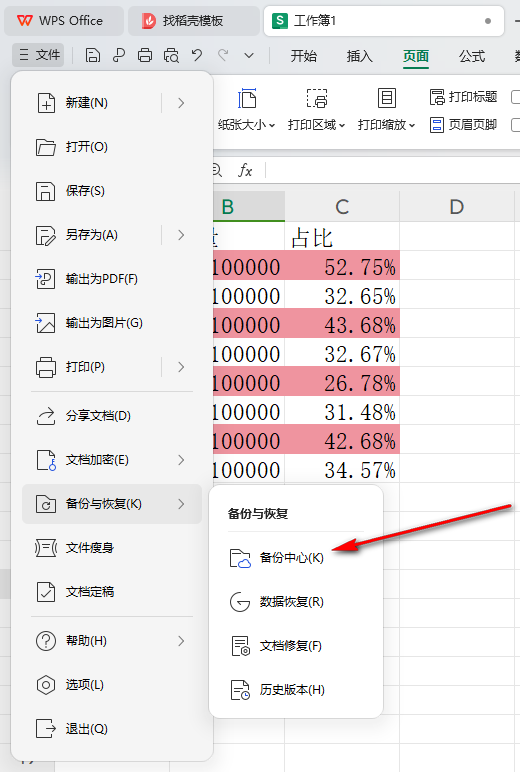Click the cell showing 34.57%
Screen dimensions: 520x772
tap(342, 469)
